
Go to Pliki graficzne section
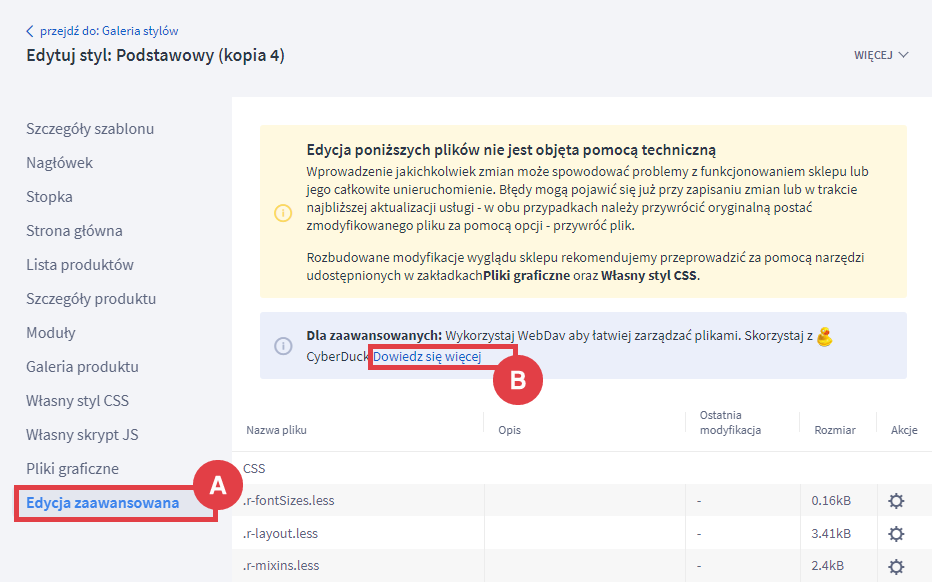[72, 469]
